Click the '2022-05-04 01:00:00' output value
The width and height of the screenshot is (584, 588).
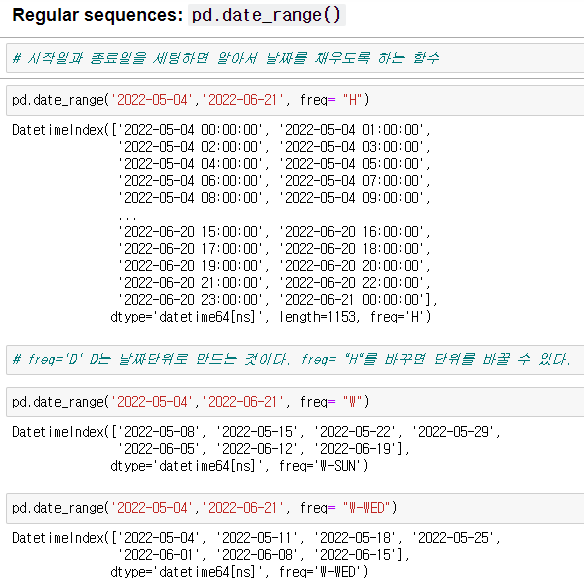pyautogui.click(x=352, y=130)
